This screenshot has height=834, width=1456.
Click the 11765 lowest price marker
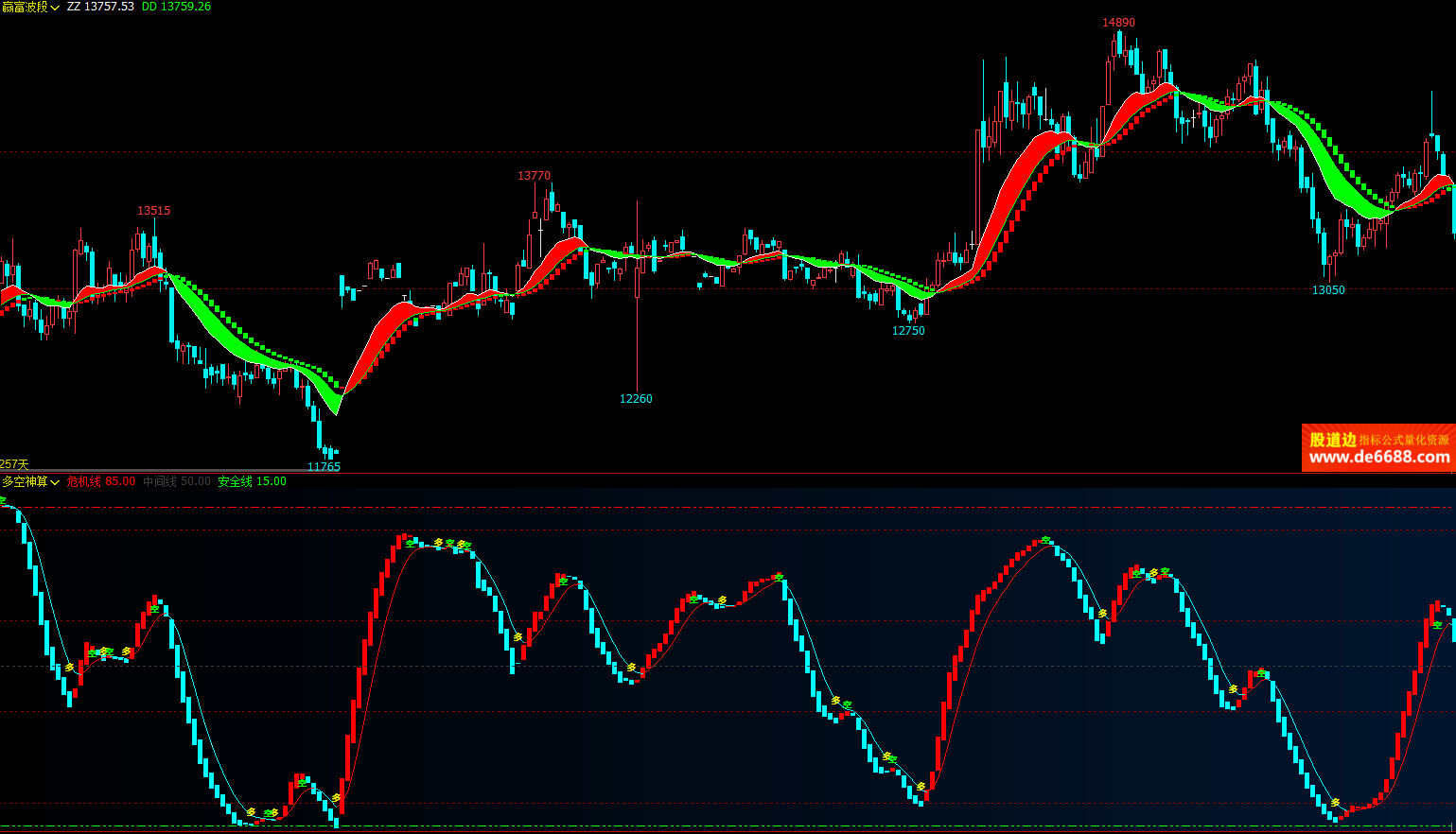pyautogui.click(x=324, y=466)
